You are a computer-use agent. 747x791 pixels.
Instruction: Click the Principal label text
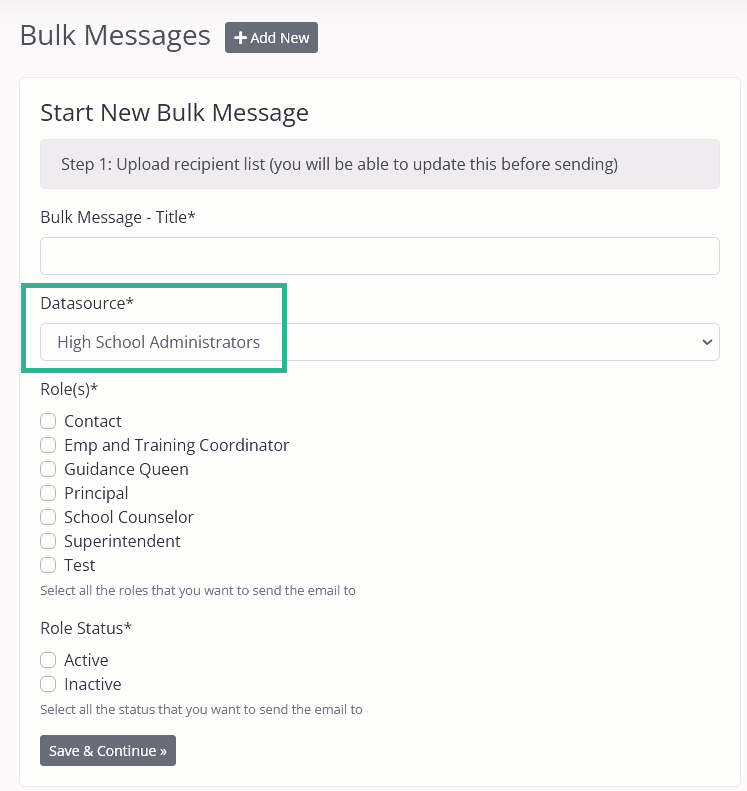(x=96, y=493)
